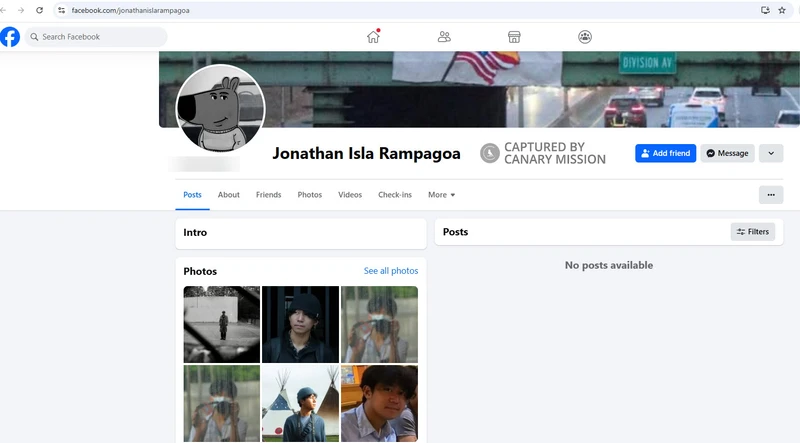Bookmark this page with the star icon
This screenshot has height=443, width=800.
pos(782,10)
